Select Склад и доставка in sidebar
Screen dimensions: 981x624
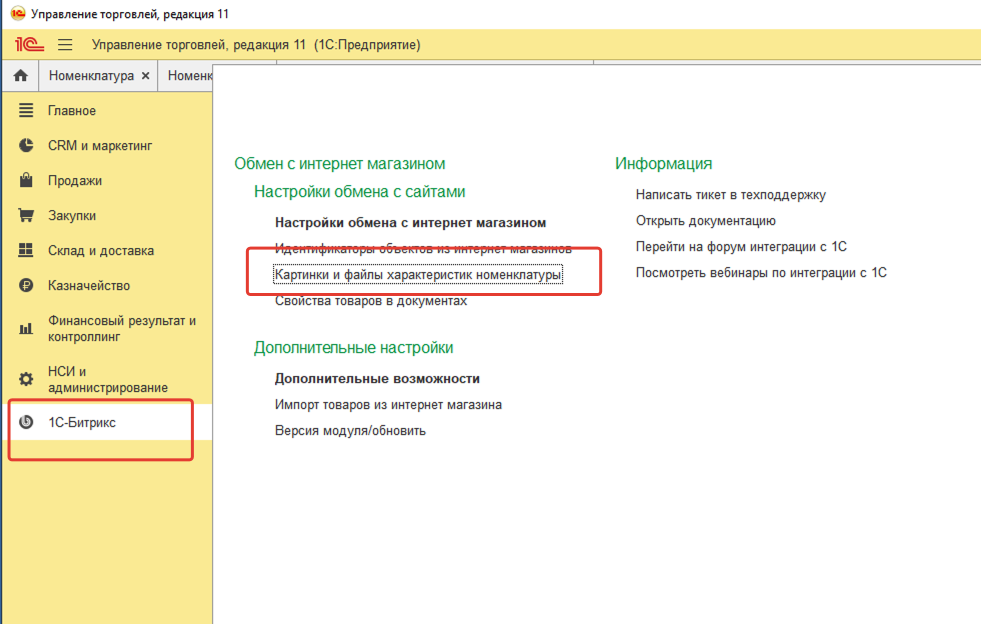(x=101, y=251)
